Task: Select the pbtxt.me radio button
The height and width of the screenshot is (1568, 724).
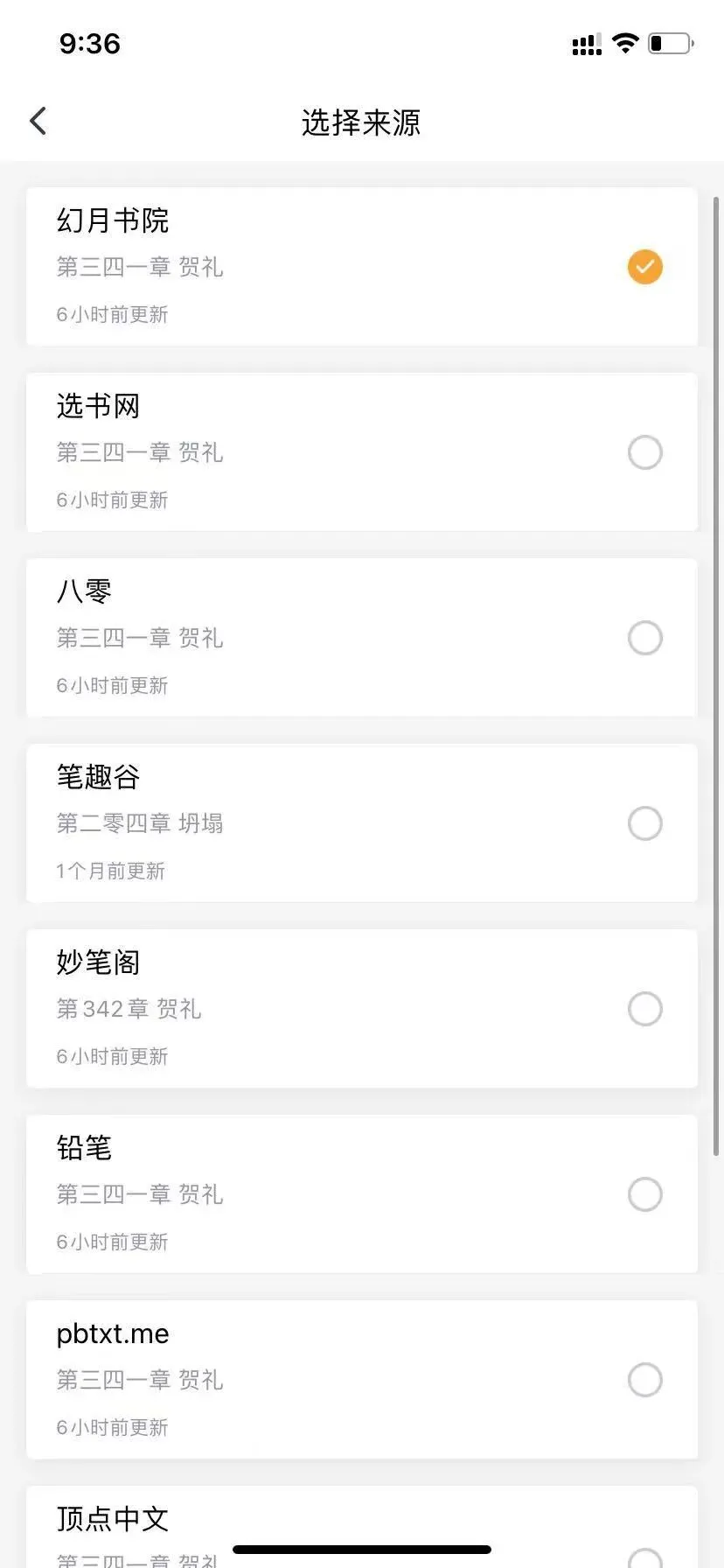Action: tap(644, 1380)
